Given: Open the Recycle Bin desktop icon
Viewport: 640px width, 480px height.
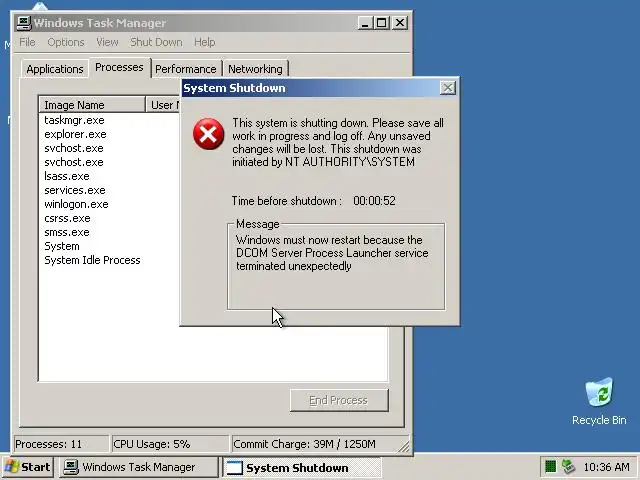Looking at the screenshot, I should tap(599, 402).
